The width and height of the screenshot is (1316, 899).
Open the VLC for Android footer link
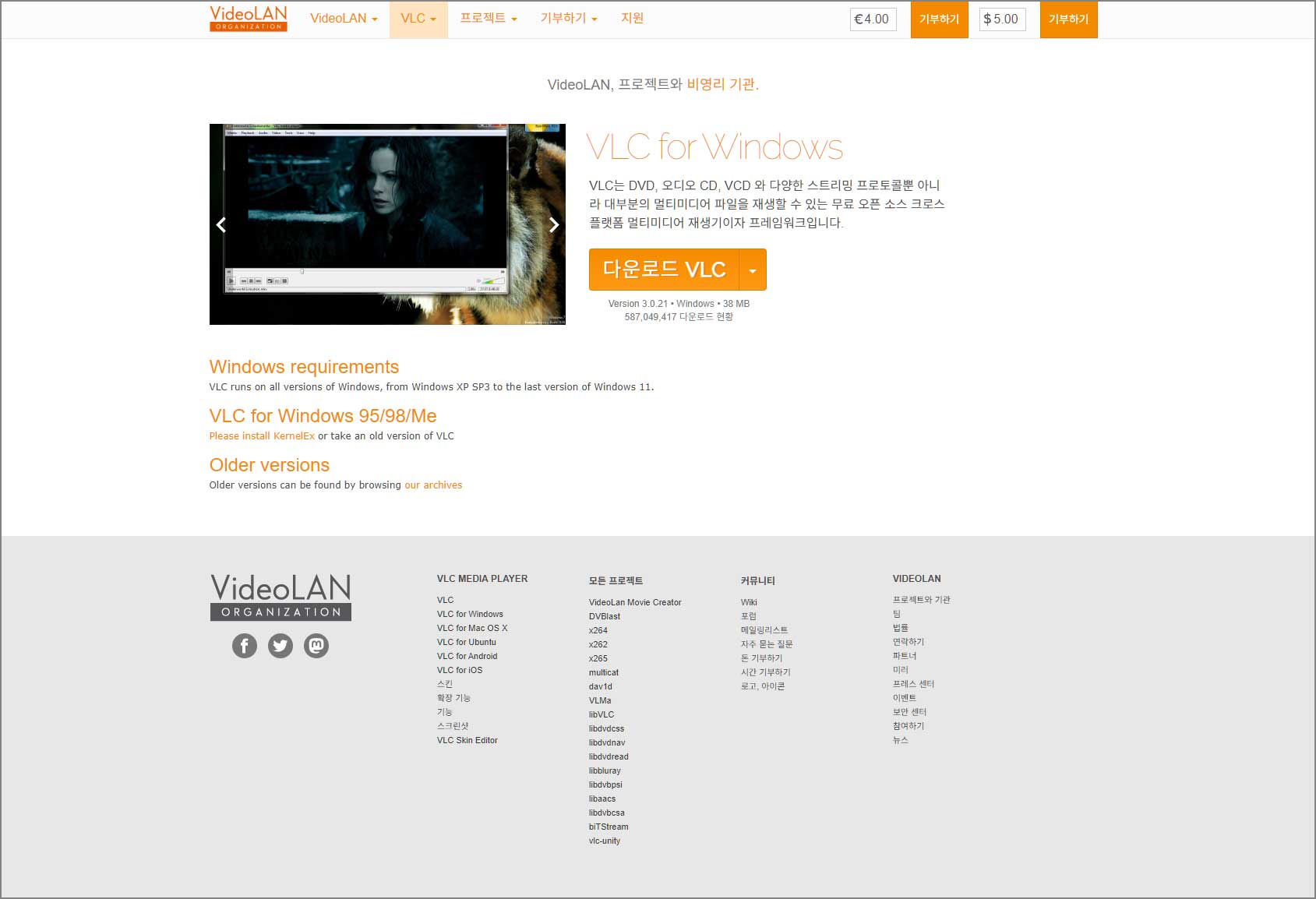[467, 656]
